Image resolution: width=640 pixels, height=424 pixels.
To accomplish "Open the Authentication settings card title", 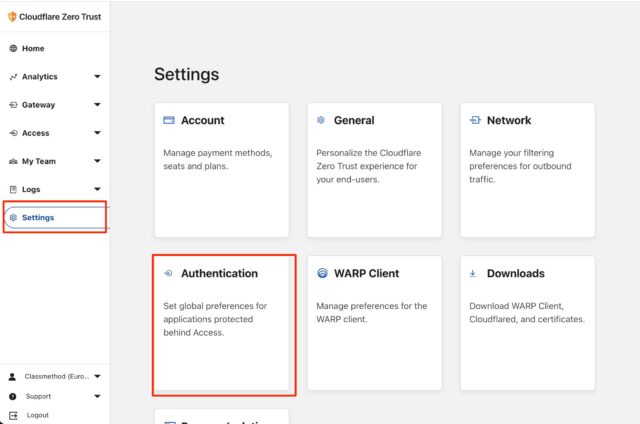I will (220, 273).
